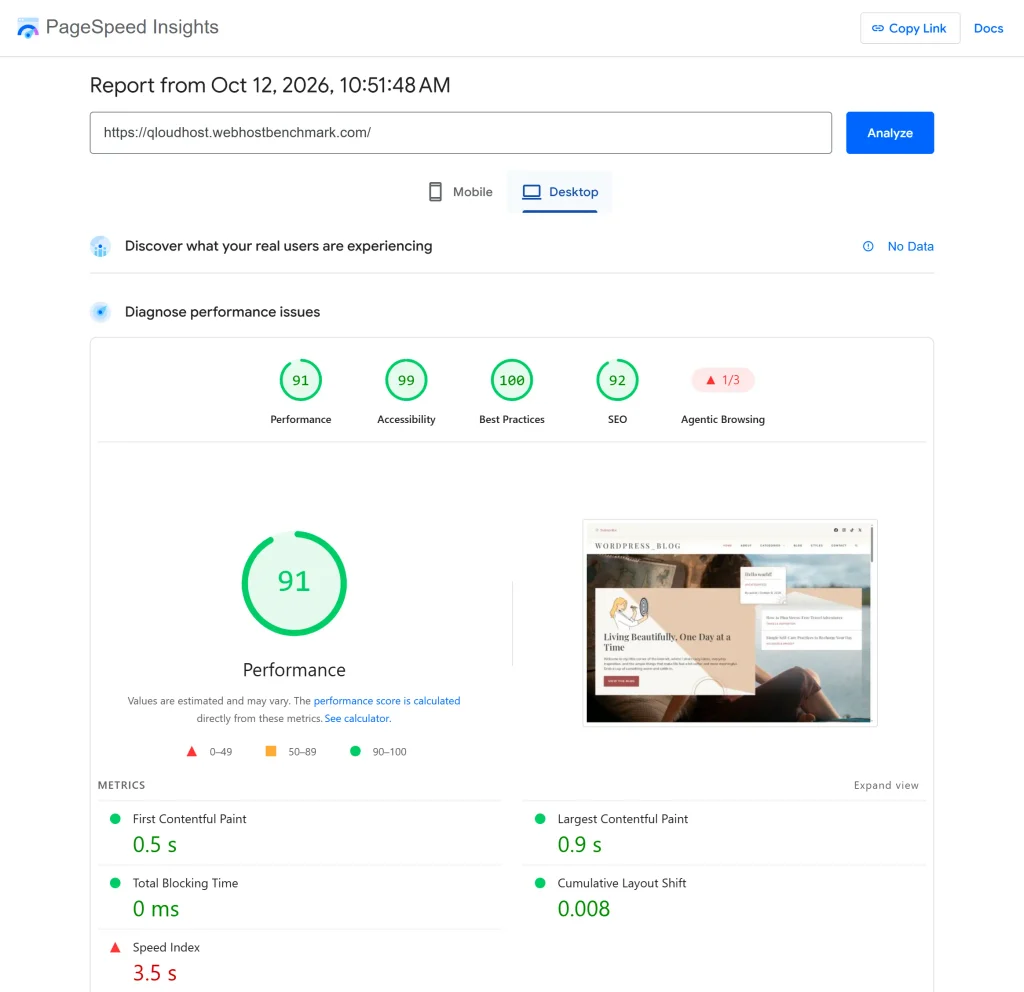Click the red triangle beside Speed Index
This screenshot has height=992, width=1024.
[116, 948]
